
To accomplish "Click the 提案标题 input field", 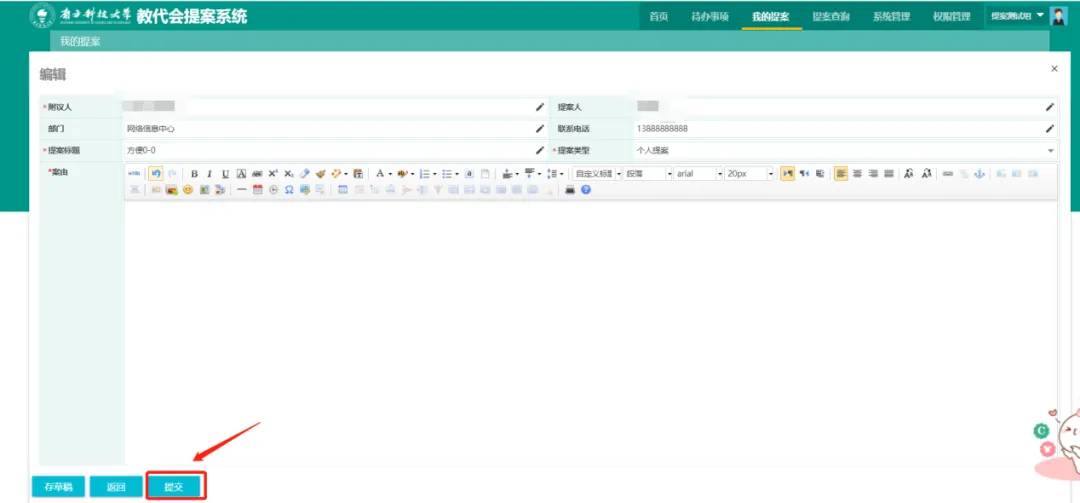I will (330, 150).
